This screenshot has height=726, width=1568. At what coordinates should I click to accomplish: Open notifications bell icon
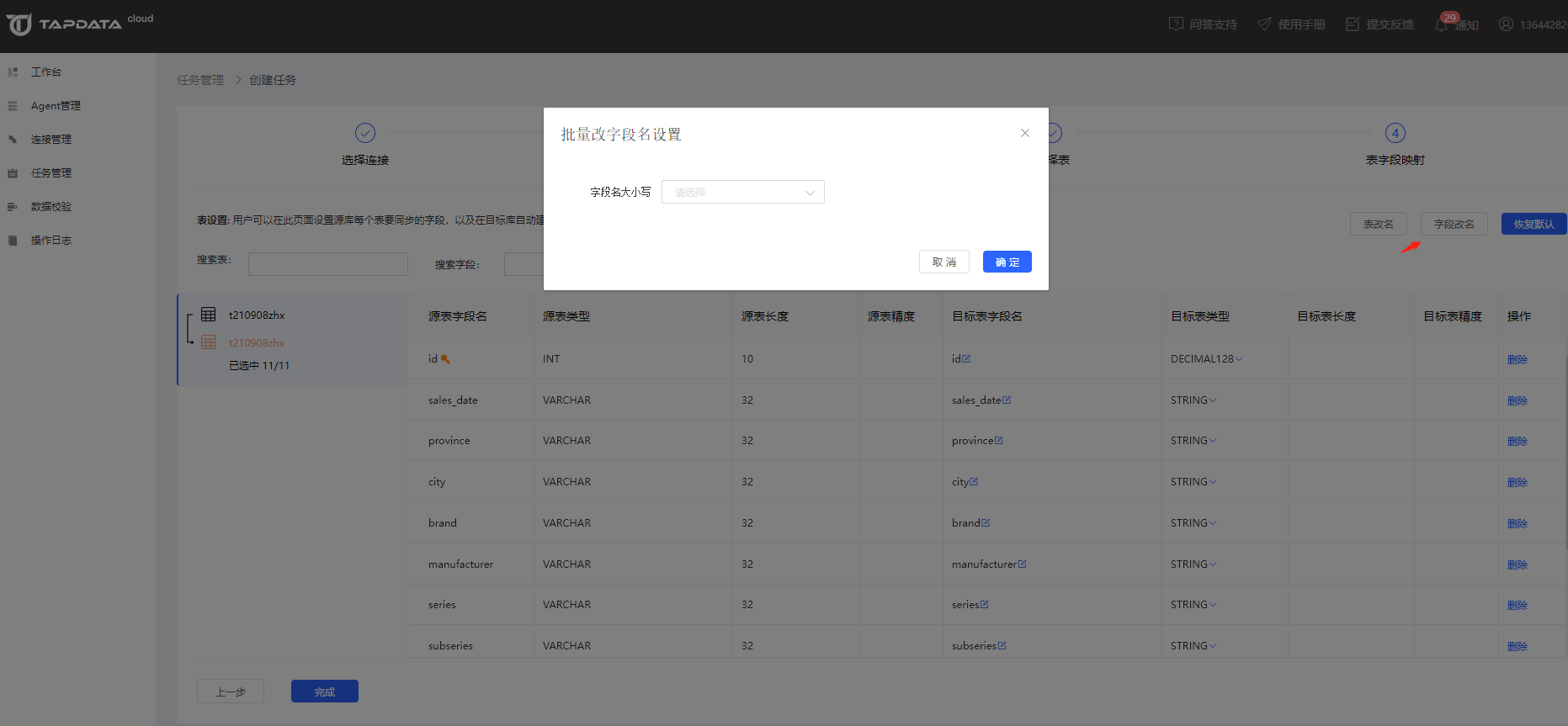(1441, 24)
